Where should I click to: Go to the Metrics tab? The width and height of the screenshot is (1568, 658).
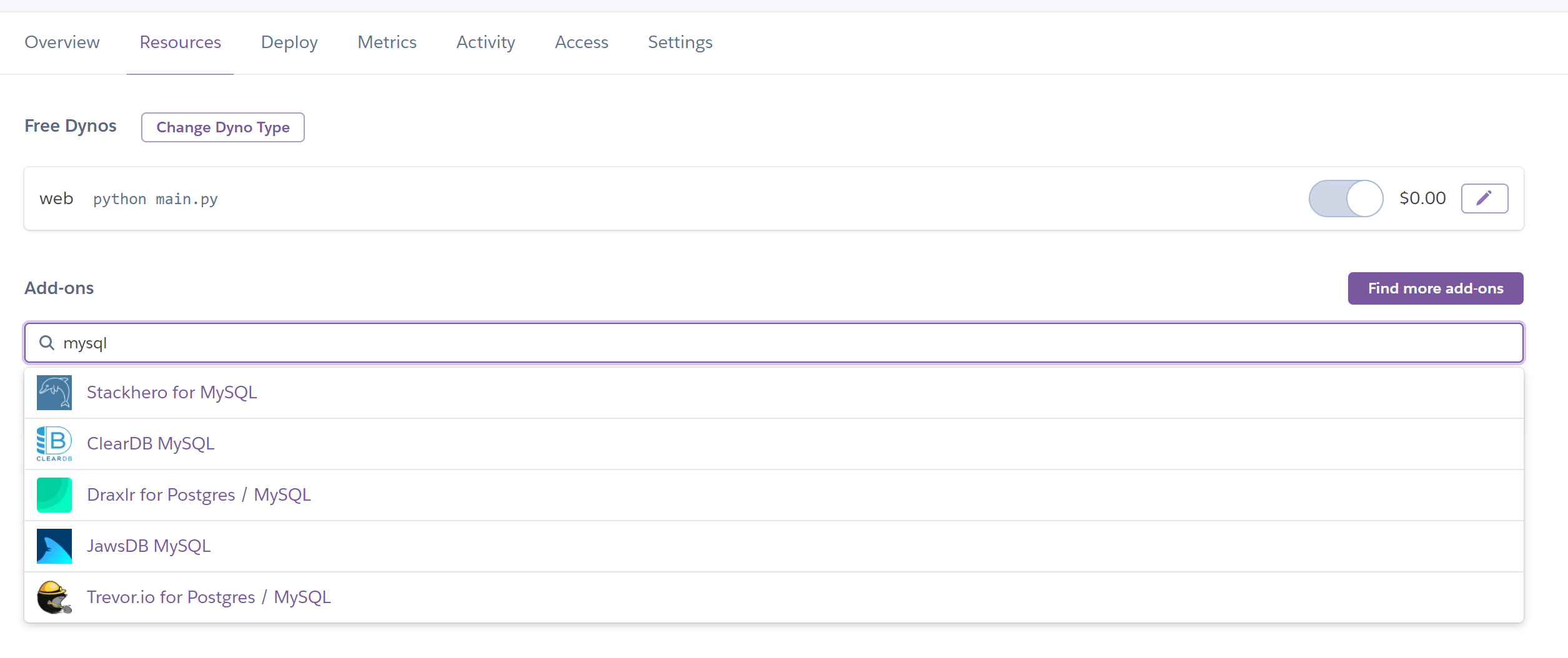point(387,42)
